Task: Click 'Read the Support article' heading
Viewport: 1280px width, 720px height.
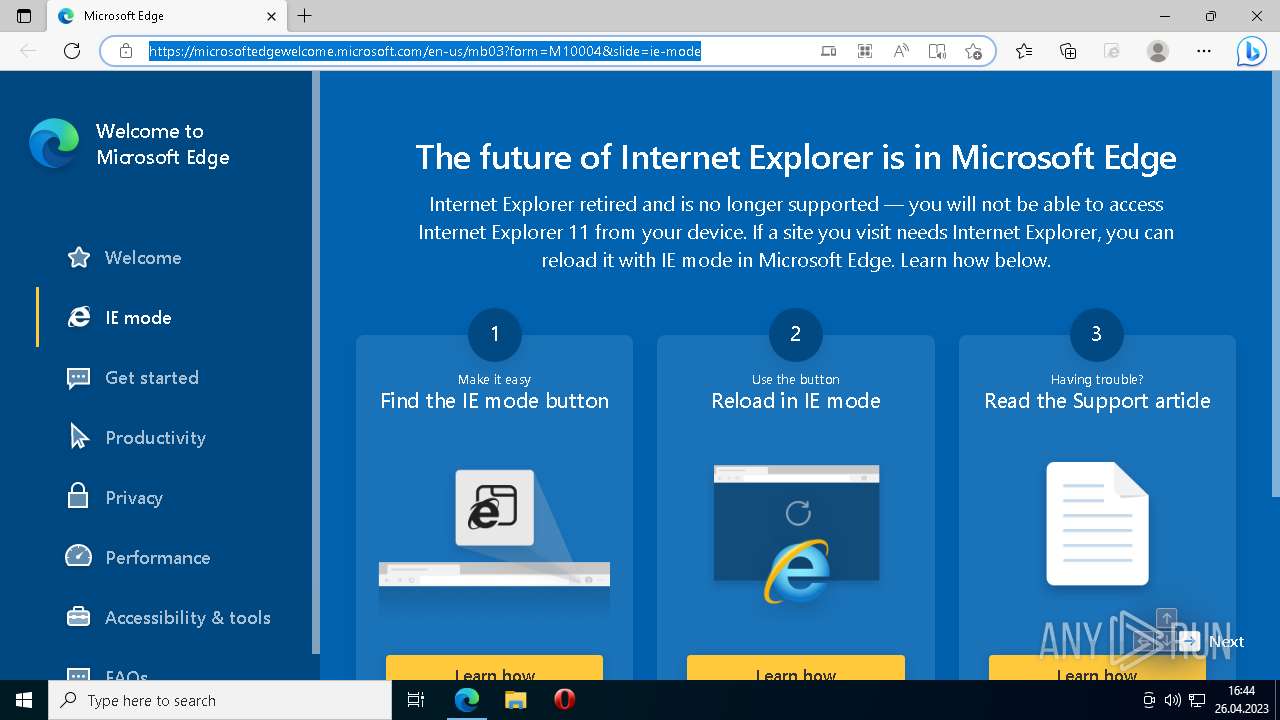Action: (1097, 401)
